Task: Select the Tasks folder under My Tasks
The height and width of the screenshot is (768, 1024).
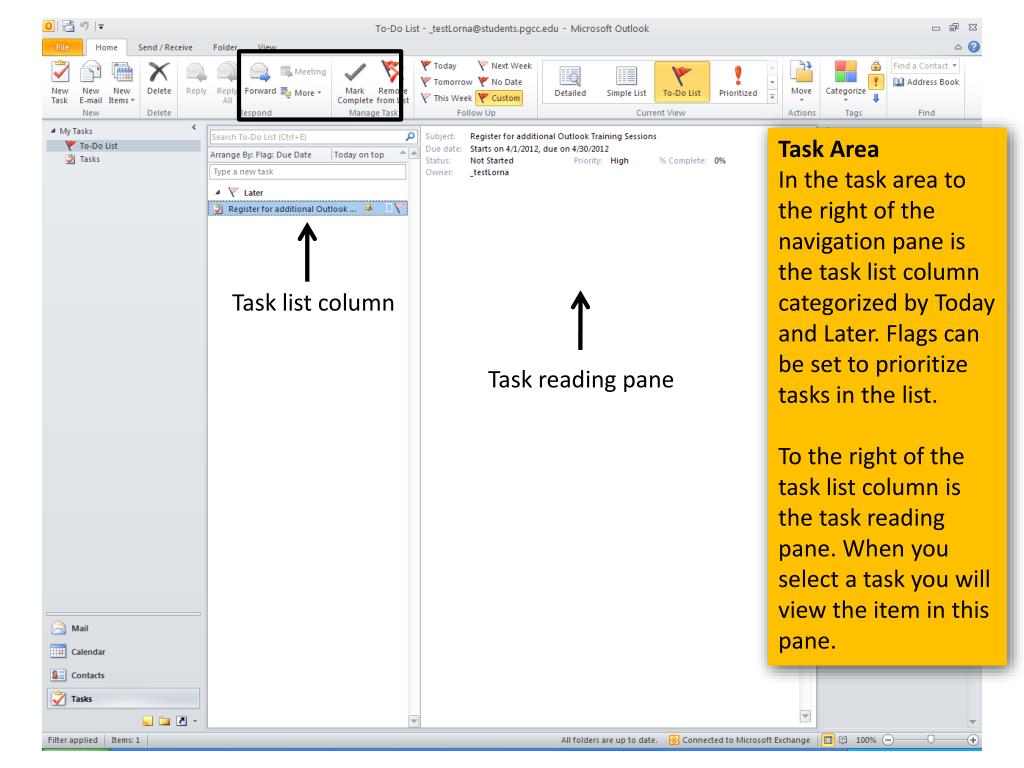Action: pos(89,159)
